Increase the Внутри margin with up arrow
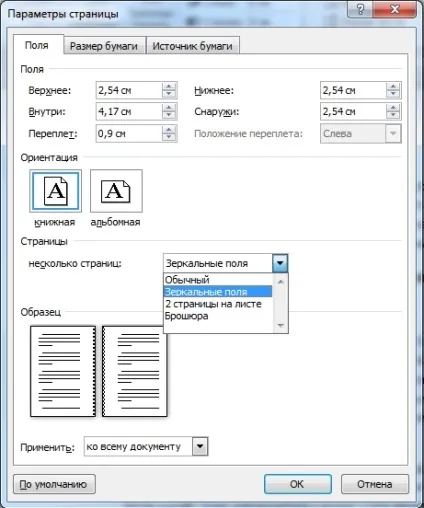 [169, 108]
